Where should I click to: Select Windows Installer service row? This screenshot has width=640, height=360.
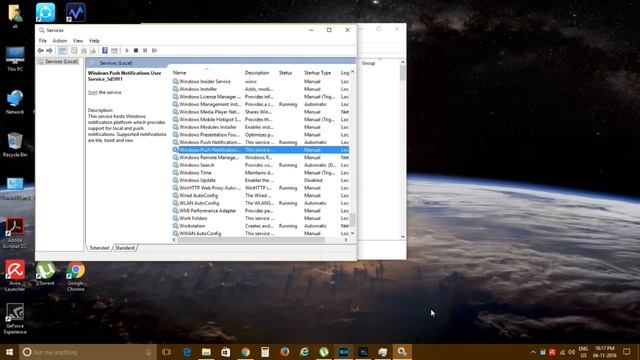260,89
